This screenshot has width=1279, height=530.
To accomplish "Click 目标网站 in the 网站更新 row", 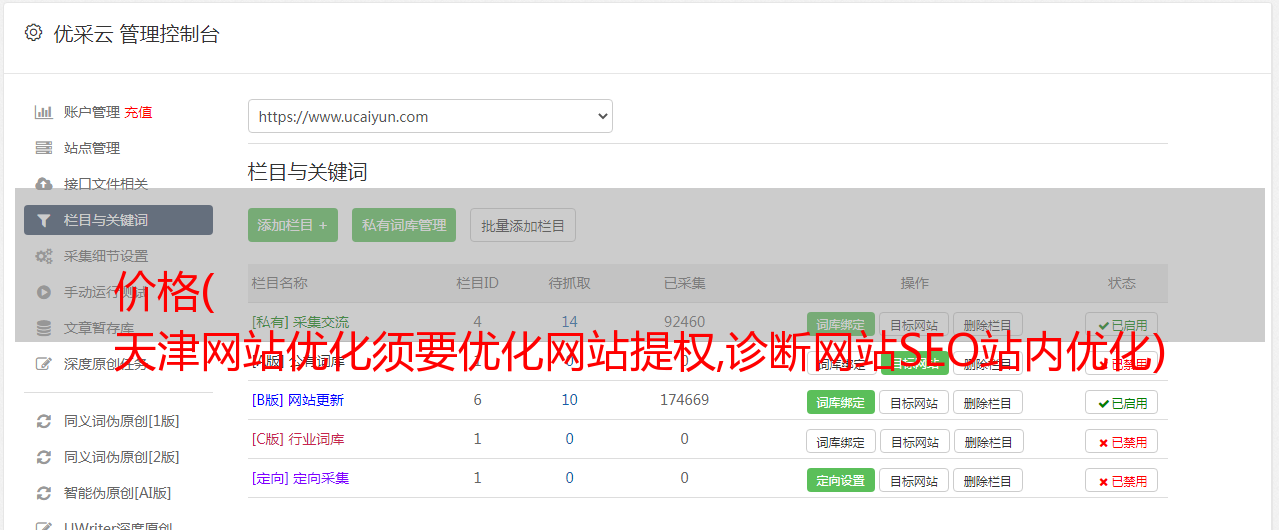I will 914,402.
